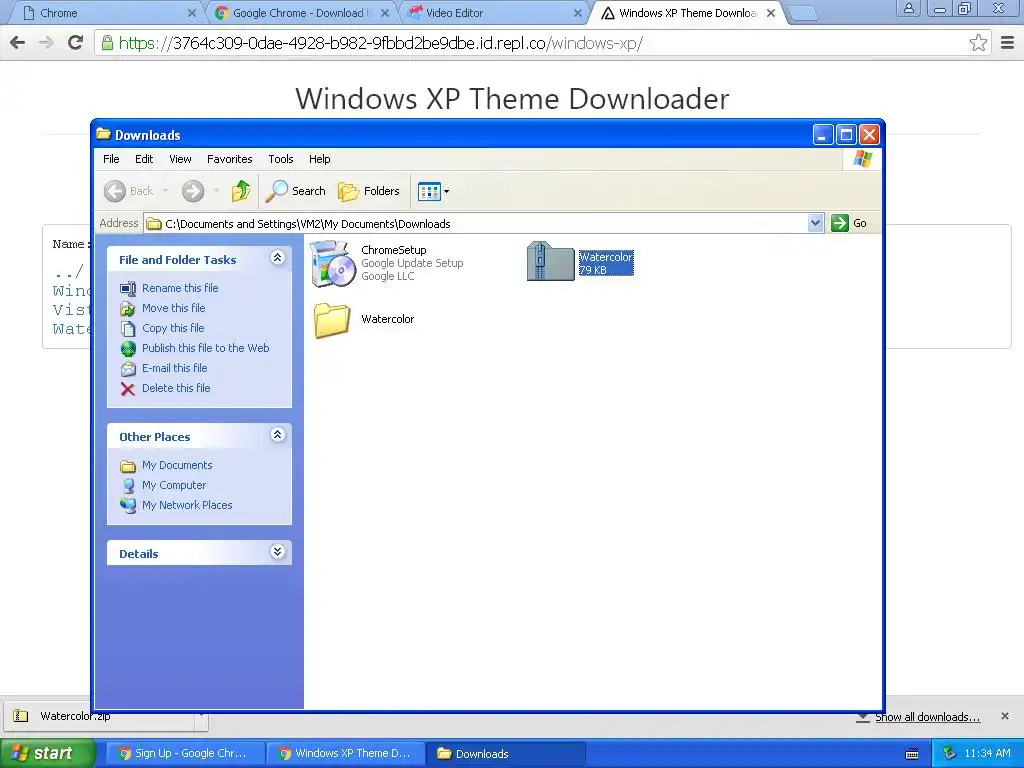This screenshot has height=768, width=1024.
Task: Click the on-screen keyboard tray icon
Action: (912, 754)
